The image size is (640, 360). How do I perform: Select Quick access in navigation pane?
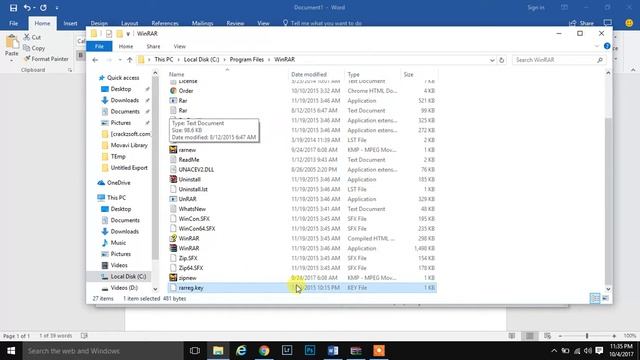tap(123, 78)
